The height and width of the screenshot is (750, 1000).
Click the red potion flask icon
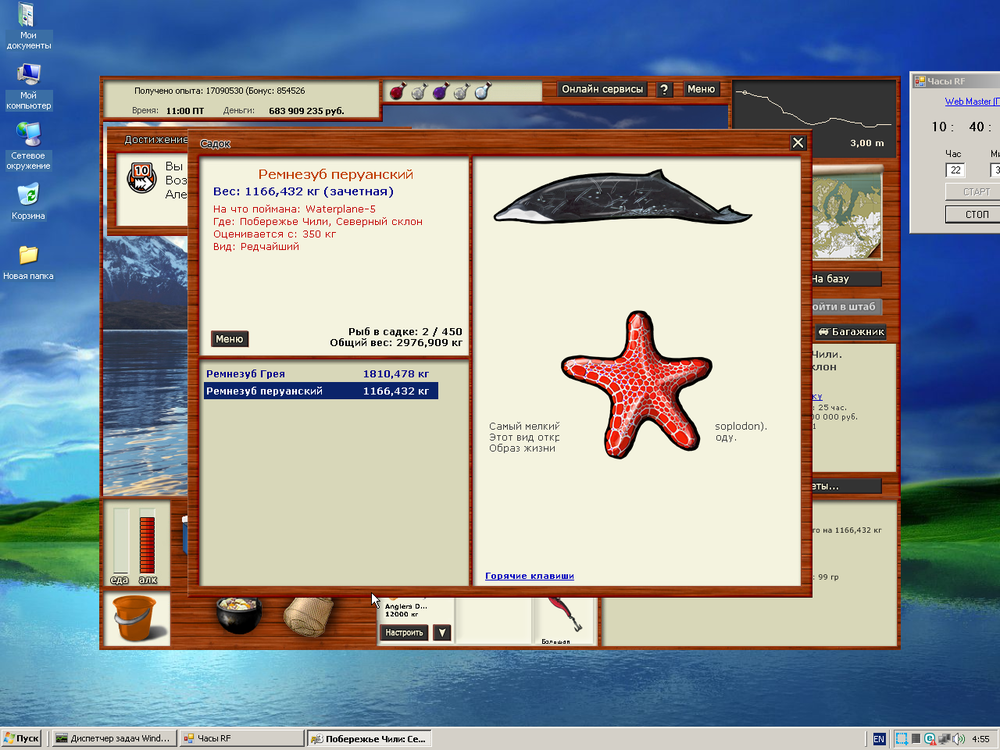click(x=397, y=92)
